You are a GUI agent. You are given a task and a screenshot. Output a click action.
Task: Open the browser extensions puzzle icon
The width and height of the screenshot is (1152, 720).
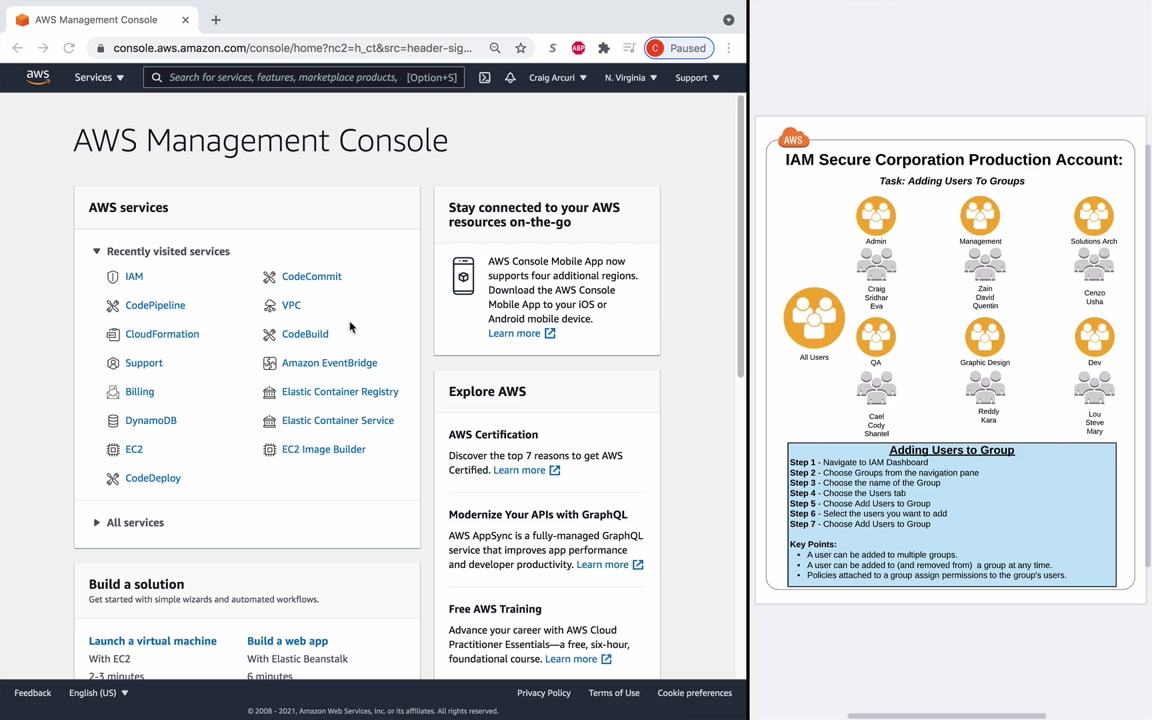point(604,48)
